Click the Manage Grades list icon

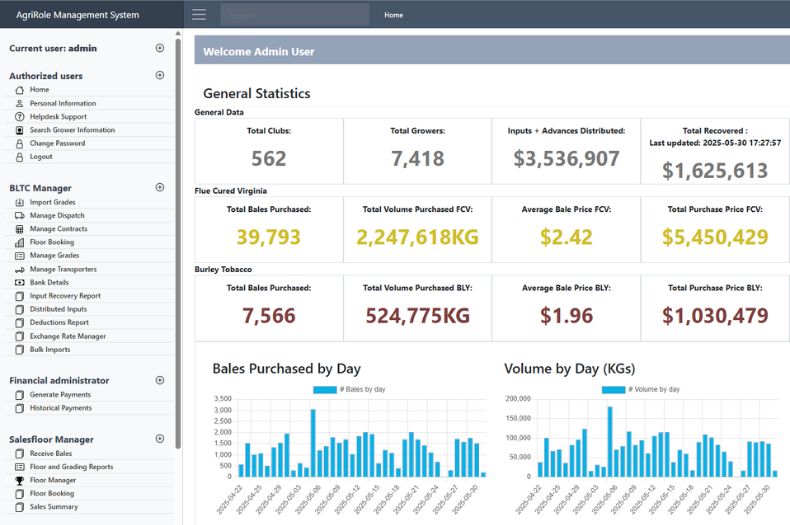pos(20,255)
